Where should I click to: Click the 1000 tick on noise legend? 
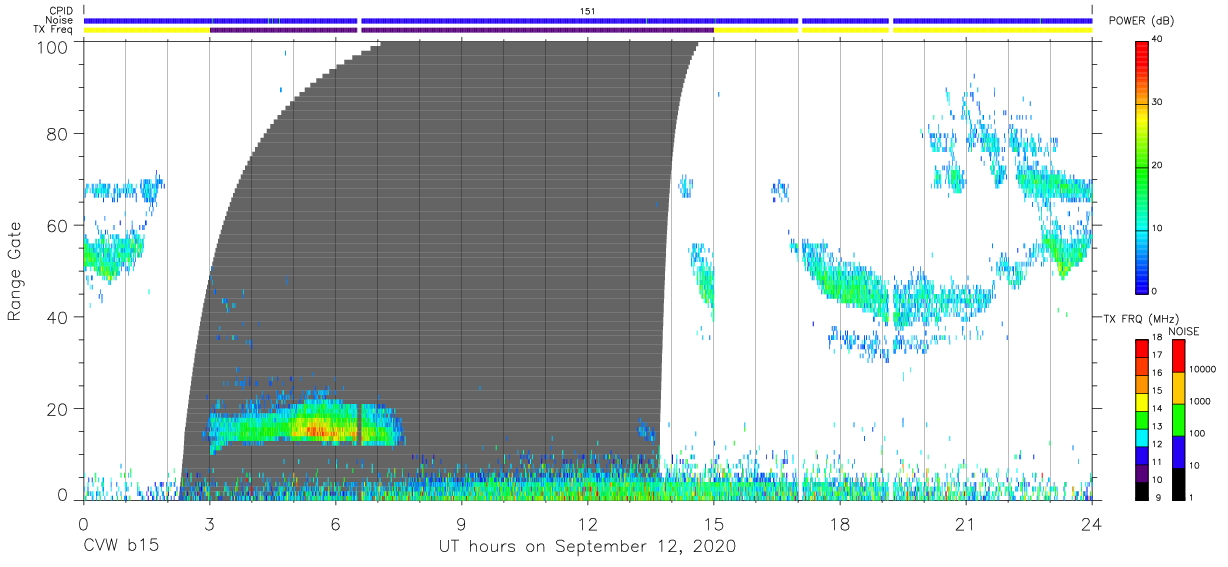[x=1200, y=401]
